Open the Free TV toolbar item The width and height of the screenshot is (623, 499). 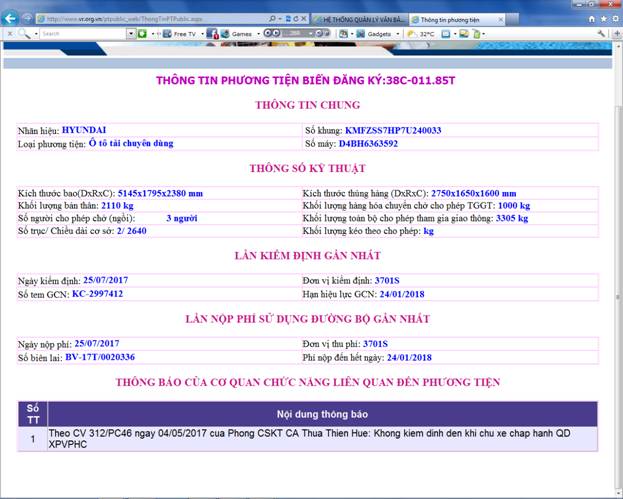click(x=181, y=33)
